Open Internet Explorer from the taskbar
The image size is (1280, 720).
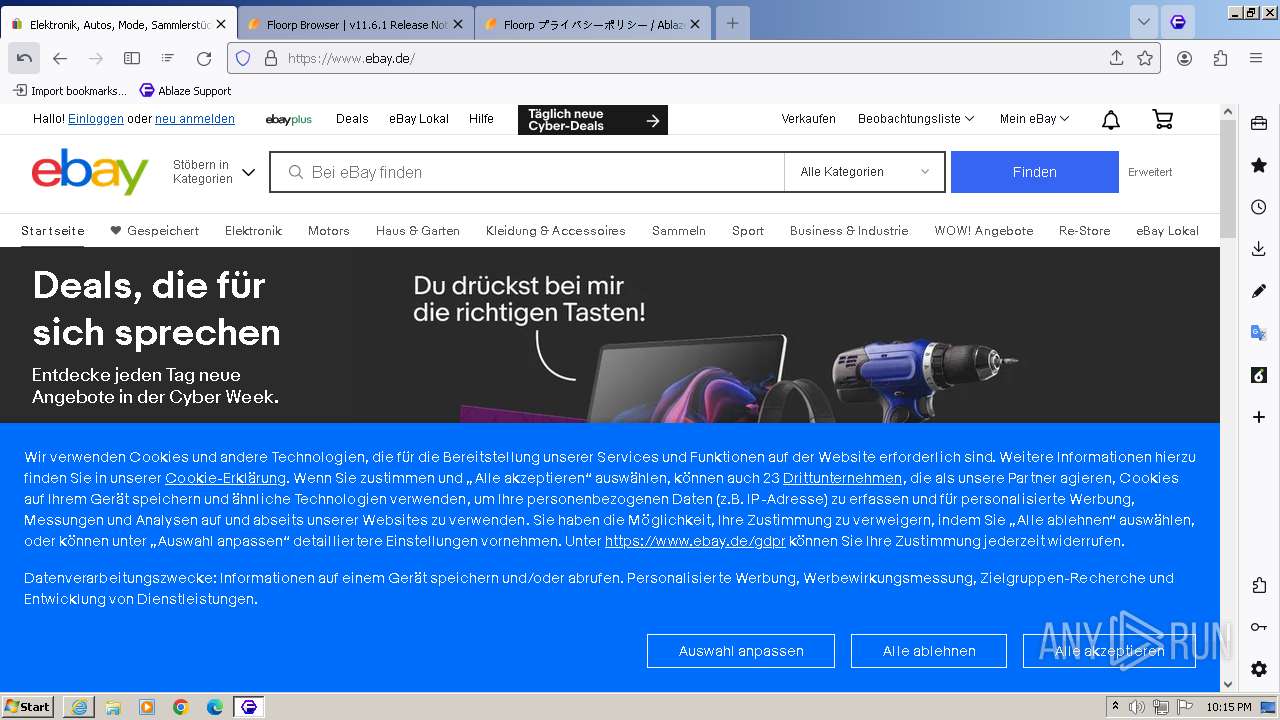coord(79,707)
